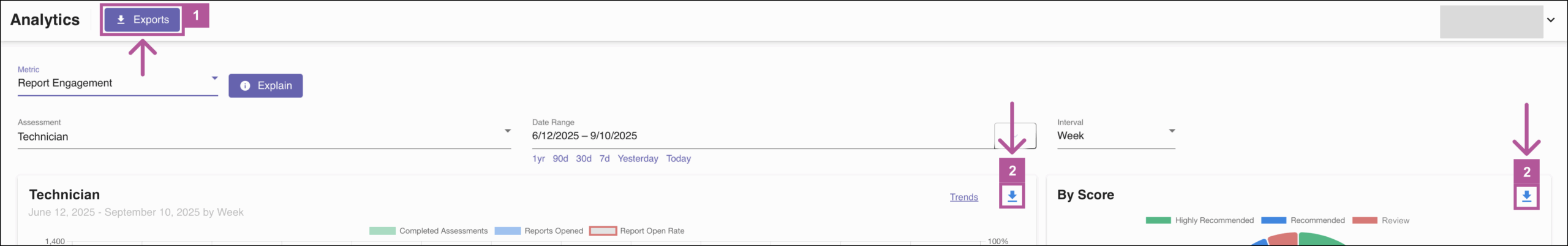The image size is (1568, 246).
Task: Open the Assessment Technician dropdown
Action: coord(507,131)
